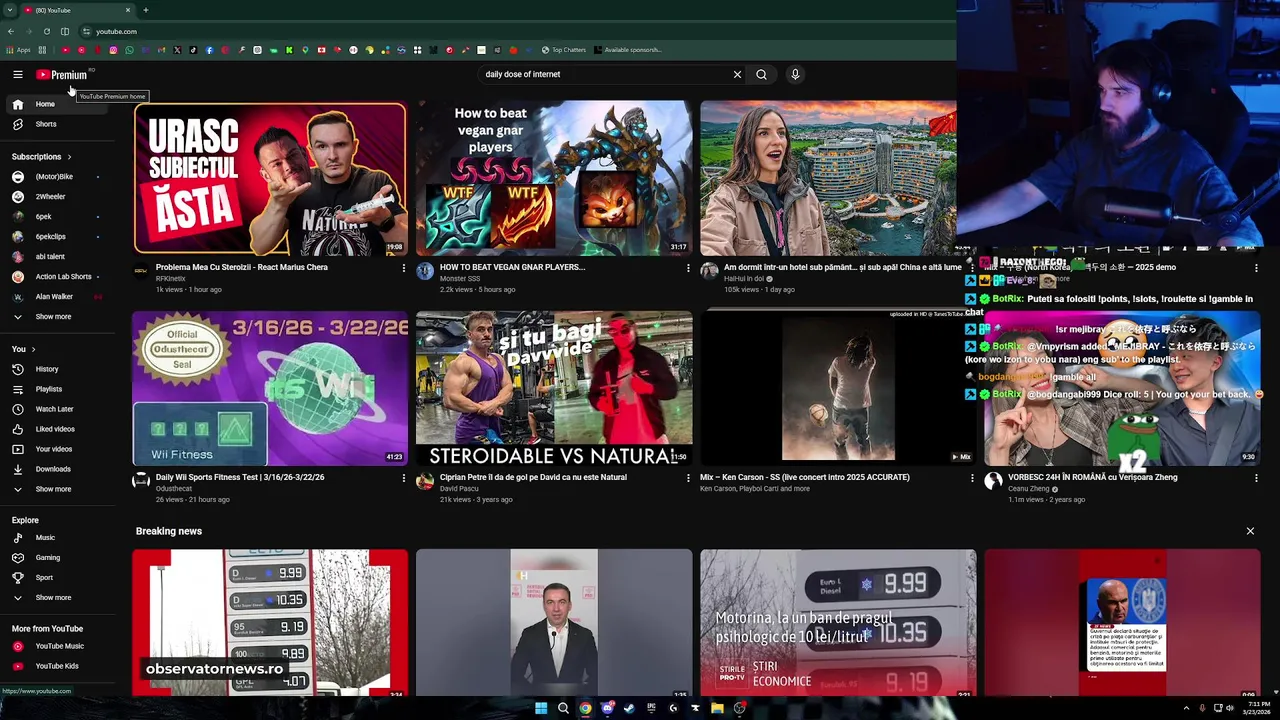Show hidden system tray icons
This screenshot has width=1280, height=720.
click(1187, 708)
